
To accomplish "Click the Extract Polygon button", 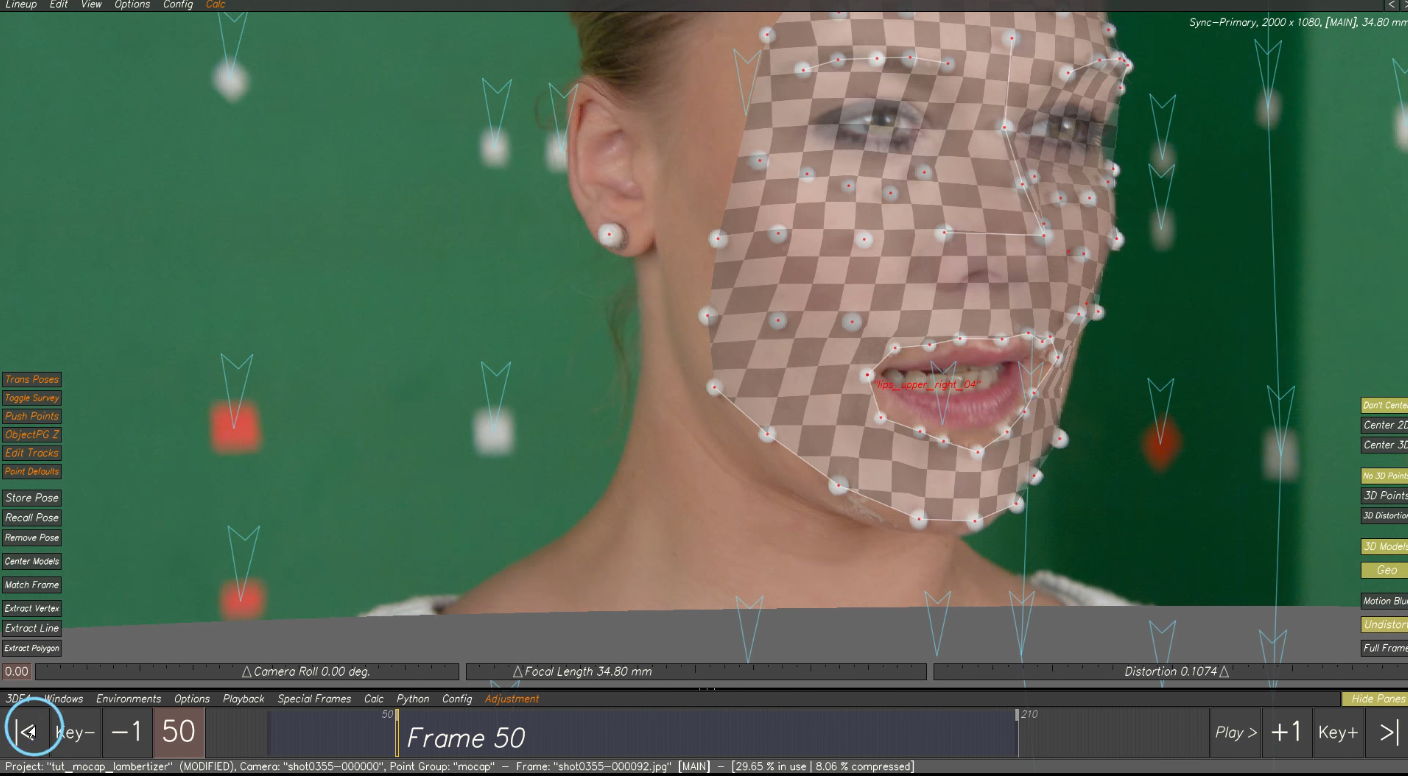I will pos(32,649).
